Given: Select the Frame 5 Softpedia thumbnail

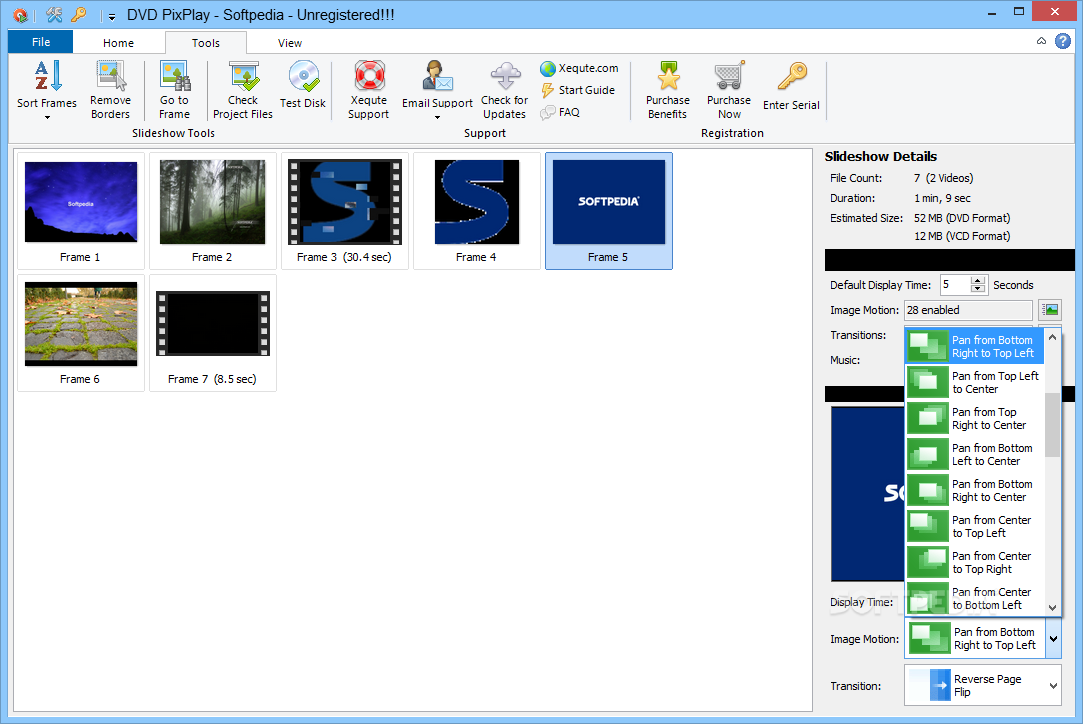Looking at the screenshot, I should pos(608,211).
